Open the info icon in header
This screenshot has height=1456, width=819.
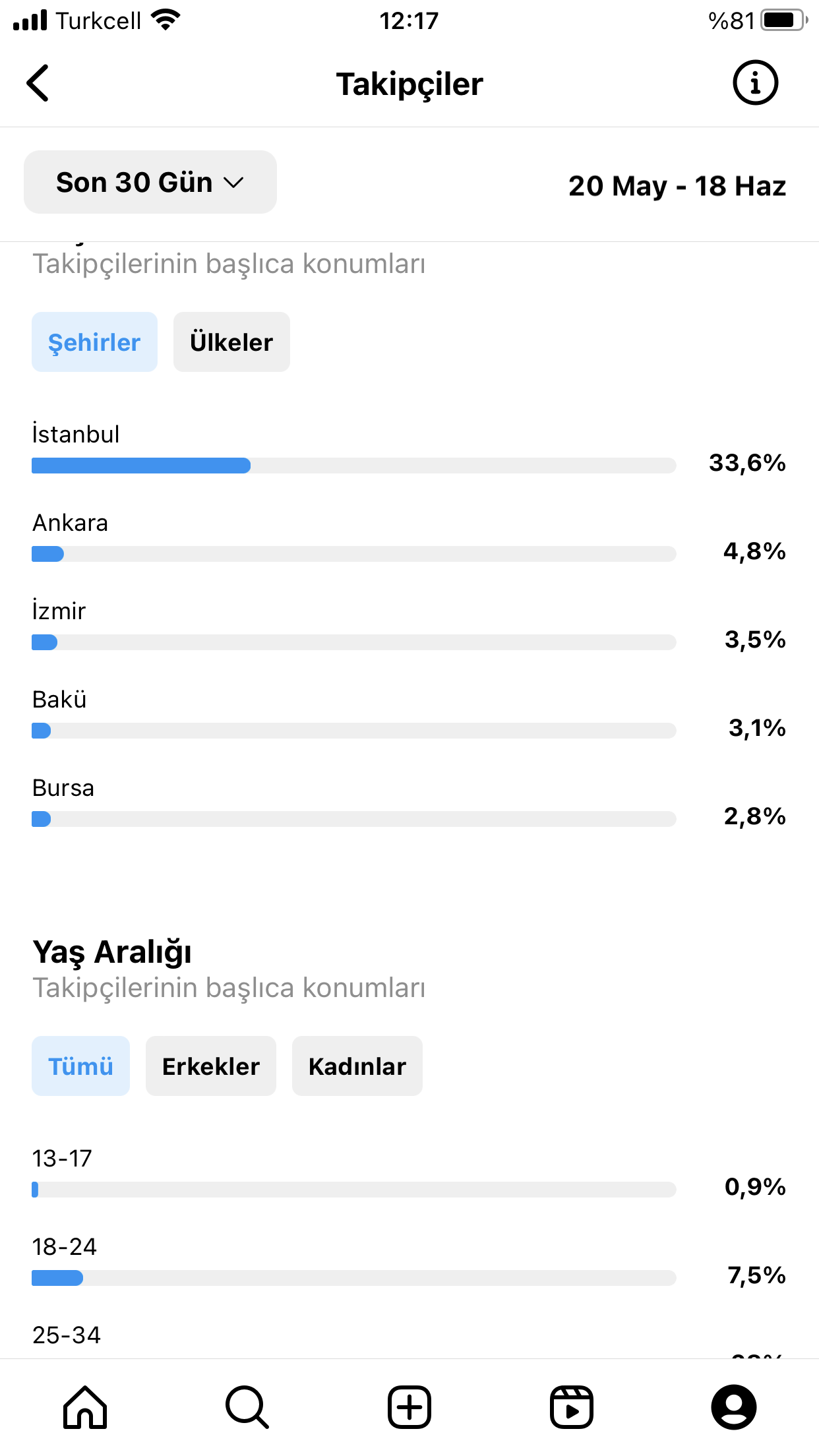click(755, 83)
